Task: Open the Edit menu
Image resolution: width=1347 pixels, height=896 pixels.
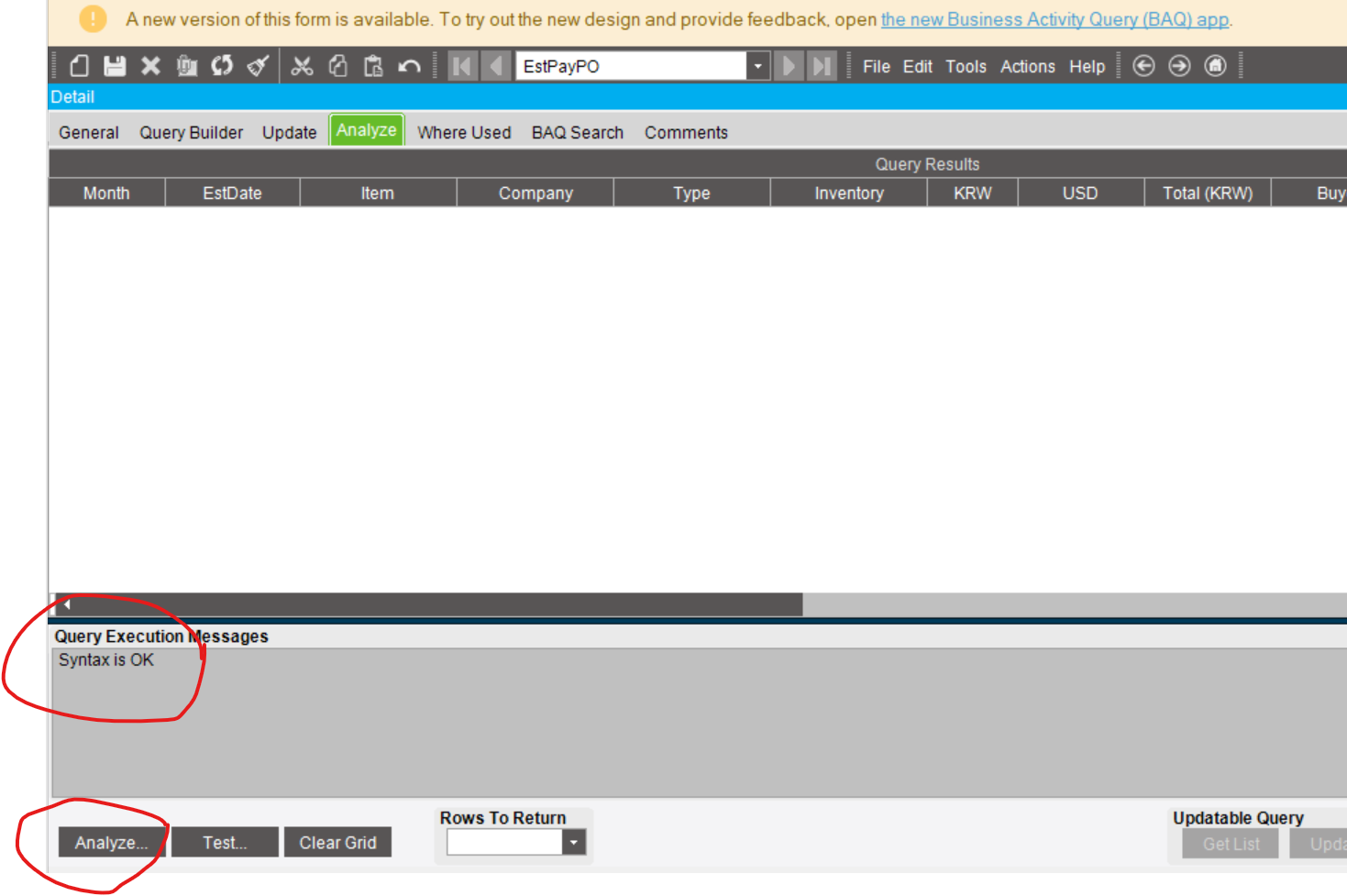Action: pos(917,67)
